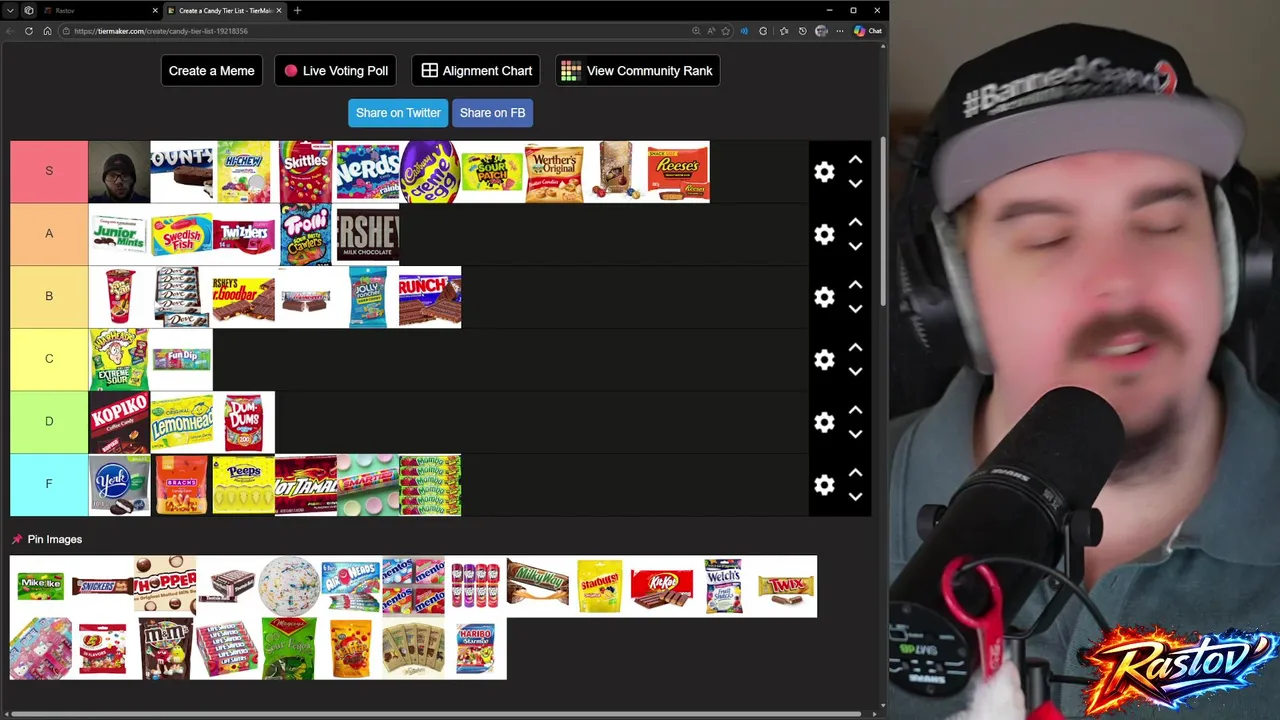The image size is (1280, 720).
Task: Click the Pin Images label
Action: pos(55,539)
